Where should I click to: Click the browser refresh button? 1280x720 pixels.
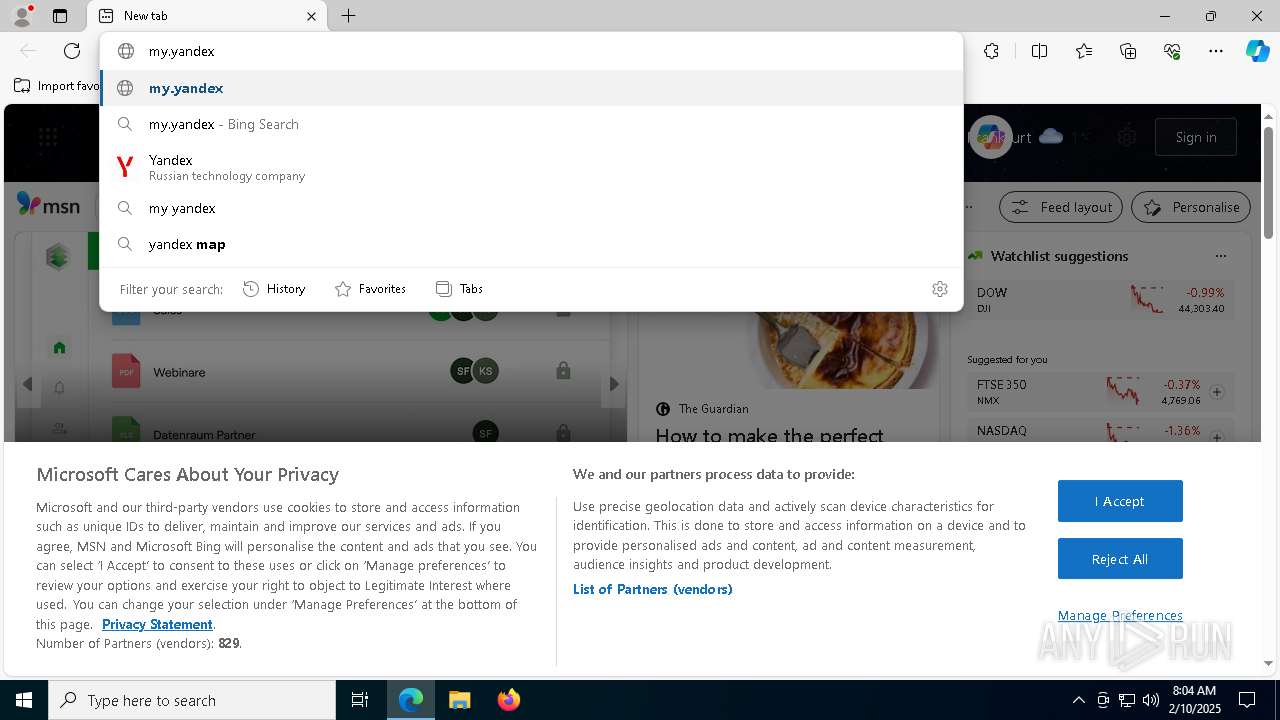pyautogui.click(x=72, y=51)
